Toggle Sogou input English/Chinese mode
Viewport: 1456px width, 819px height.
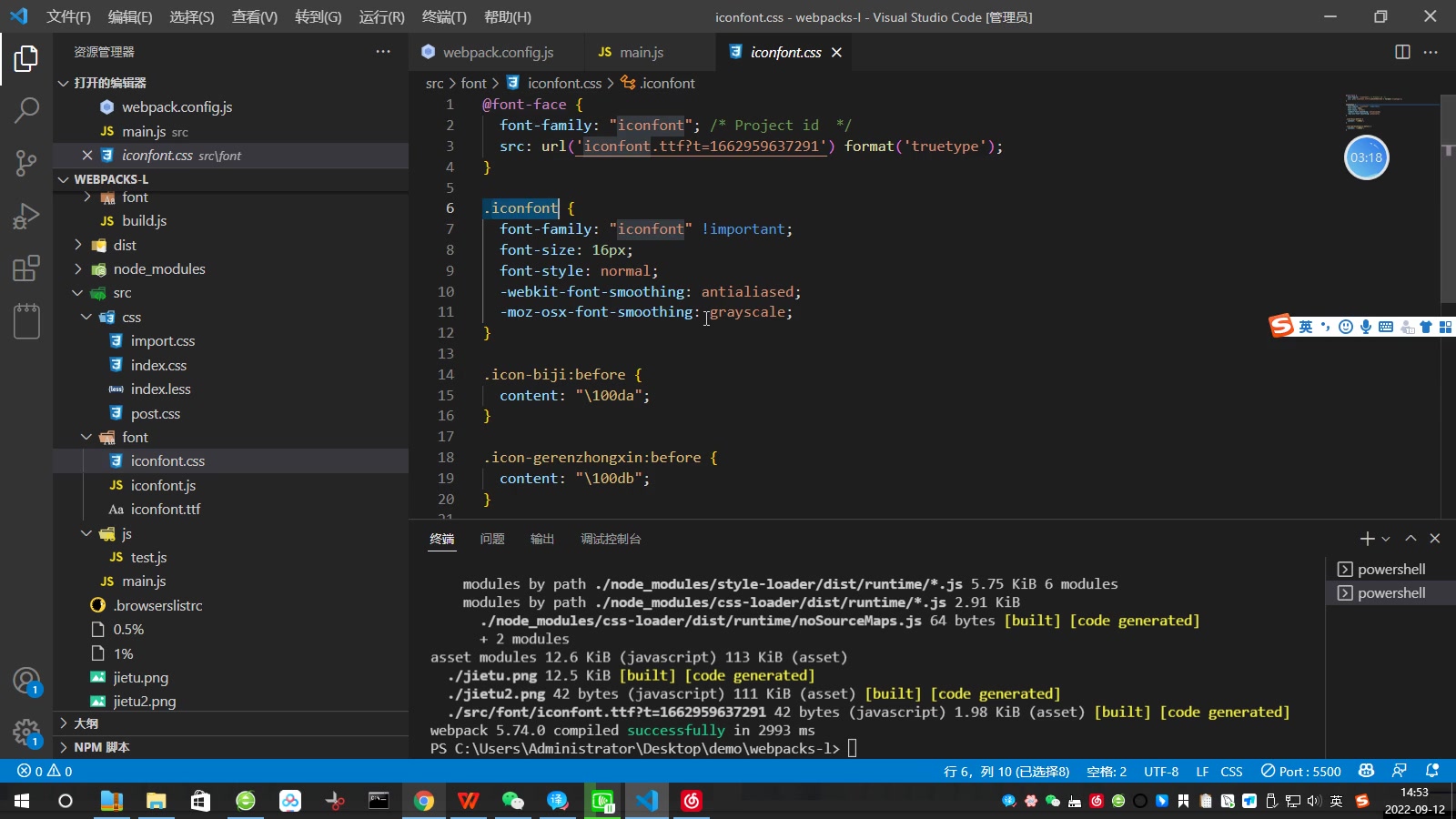click(x=1306, y=327)
